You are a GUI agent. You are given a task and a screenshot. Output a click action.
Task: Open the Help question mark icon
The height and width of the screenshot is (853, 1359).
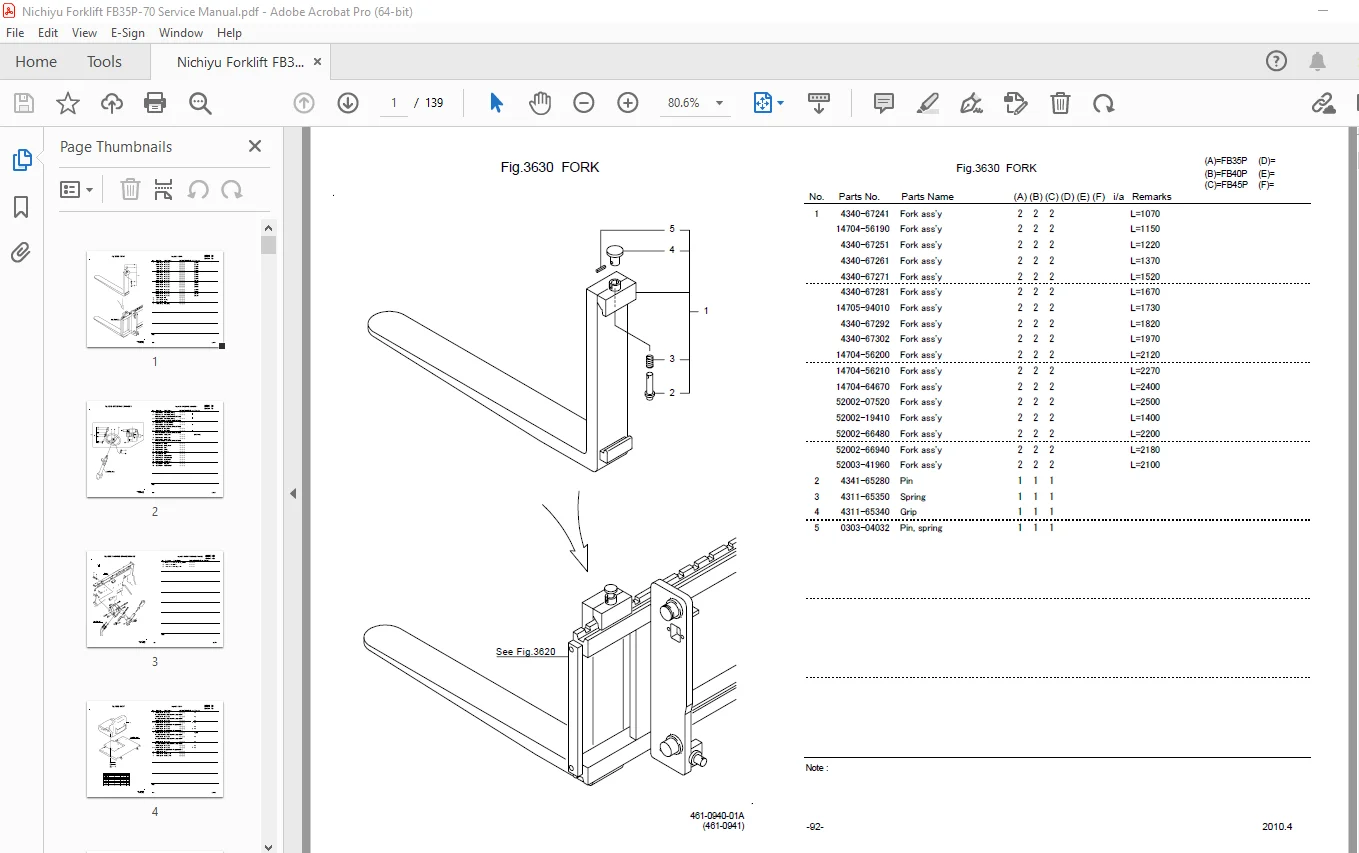click(x=1276, y=61)
